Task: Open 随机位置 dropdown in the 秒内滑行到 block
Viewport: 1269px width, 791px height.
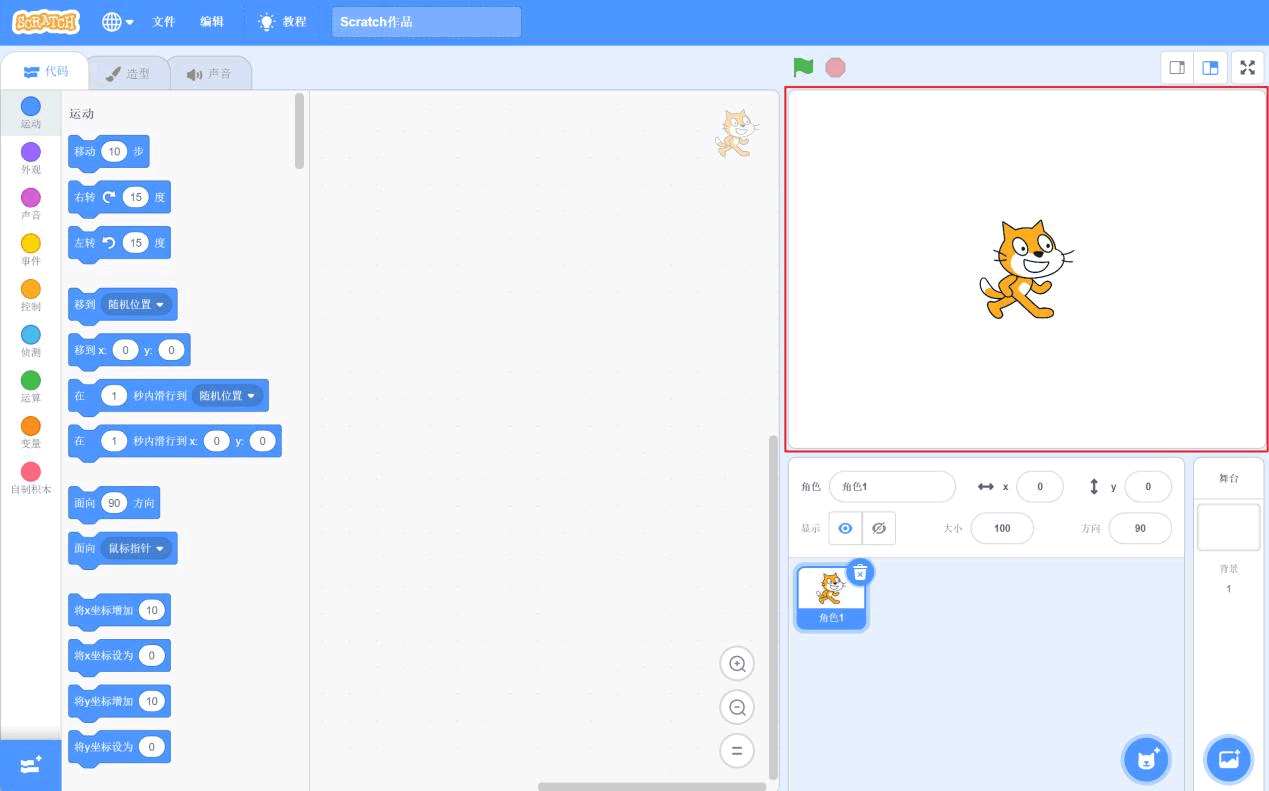Action: 227,396
